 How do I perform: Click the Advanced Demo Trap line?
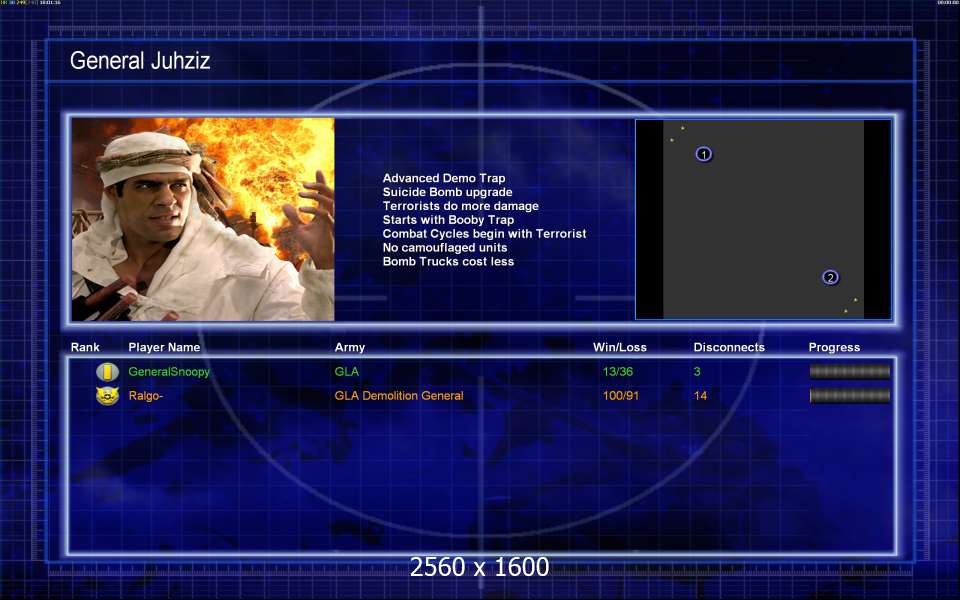click(444, 178)
